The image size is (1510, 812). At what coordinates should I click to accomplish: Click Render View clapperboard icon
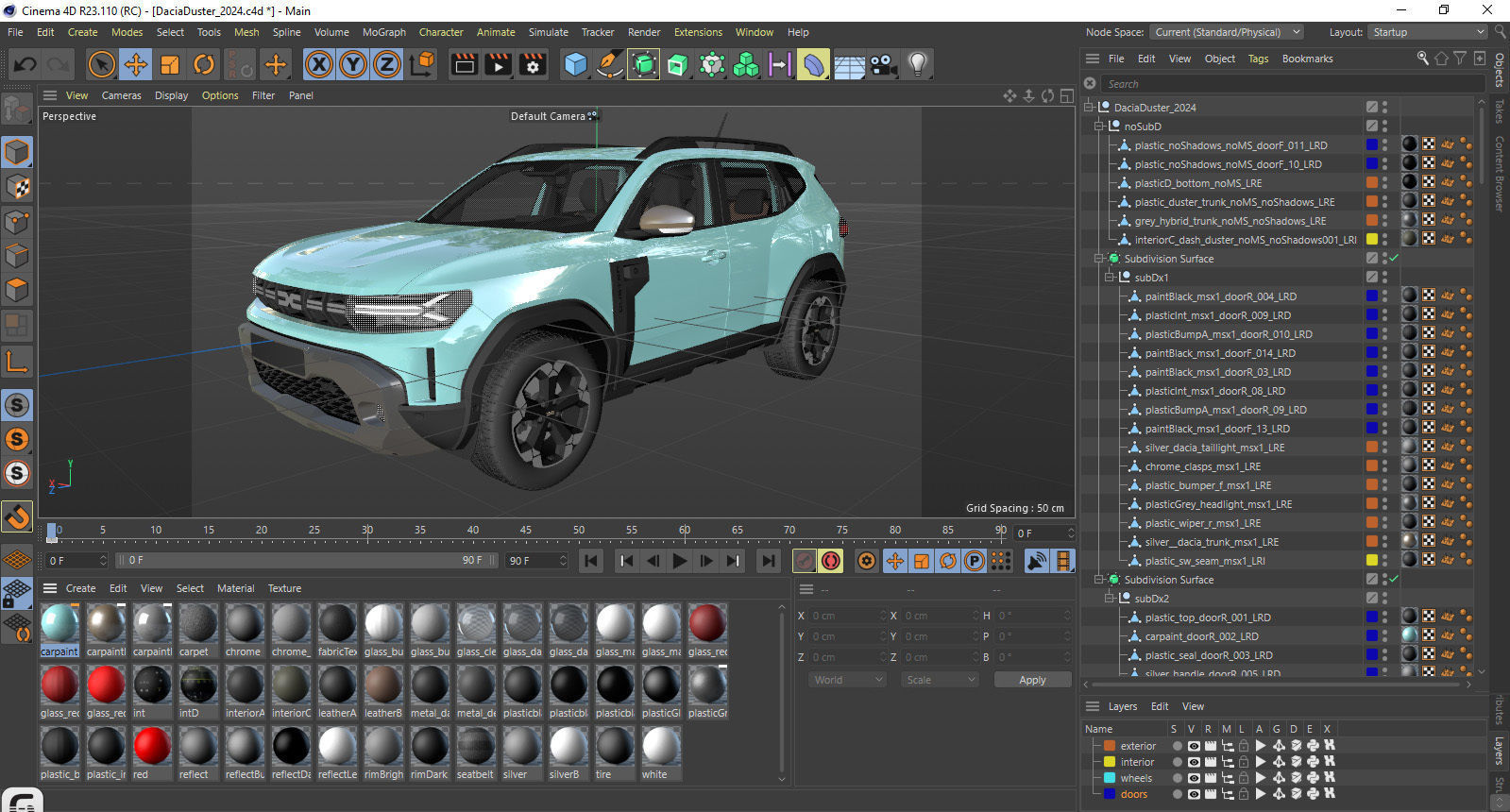pyautogui.click(x=464, y=64)
